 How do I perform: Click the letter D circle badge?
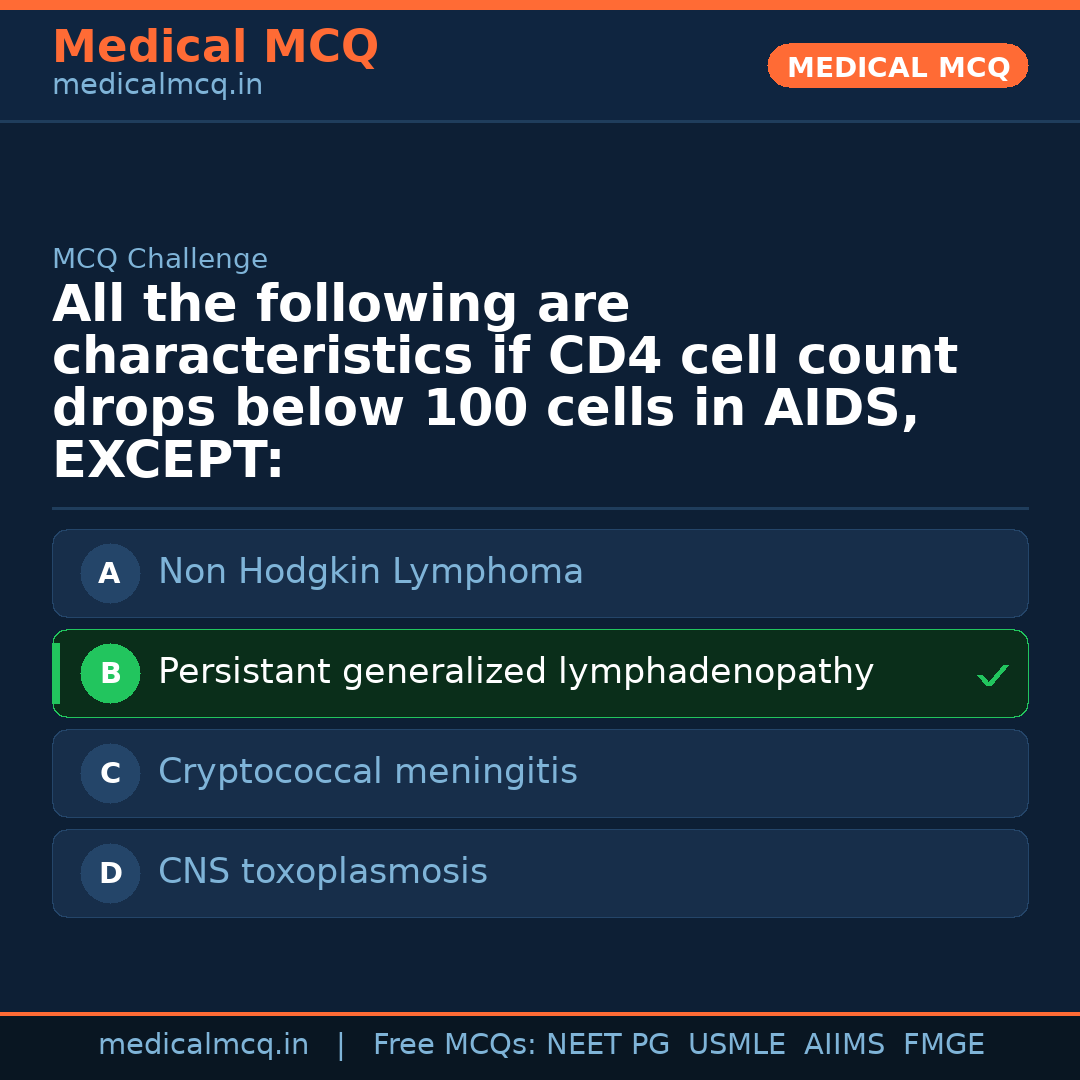coord(110,874)
